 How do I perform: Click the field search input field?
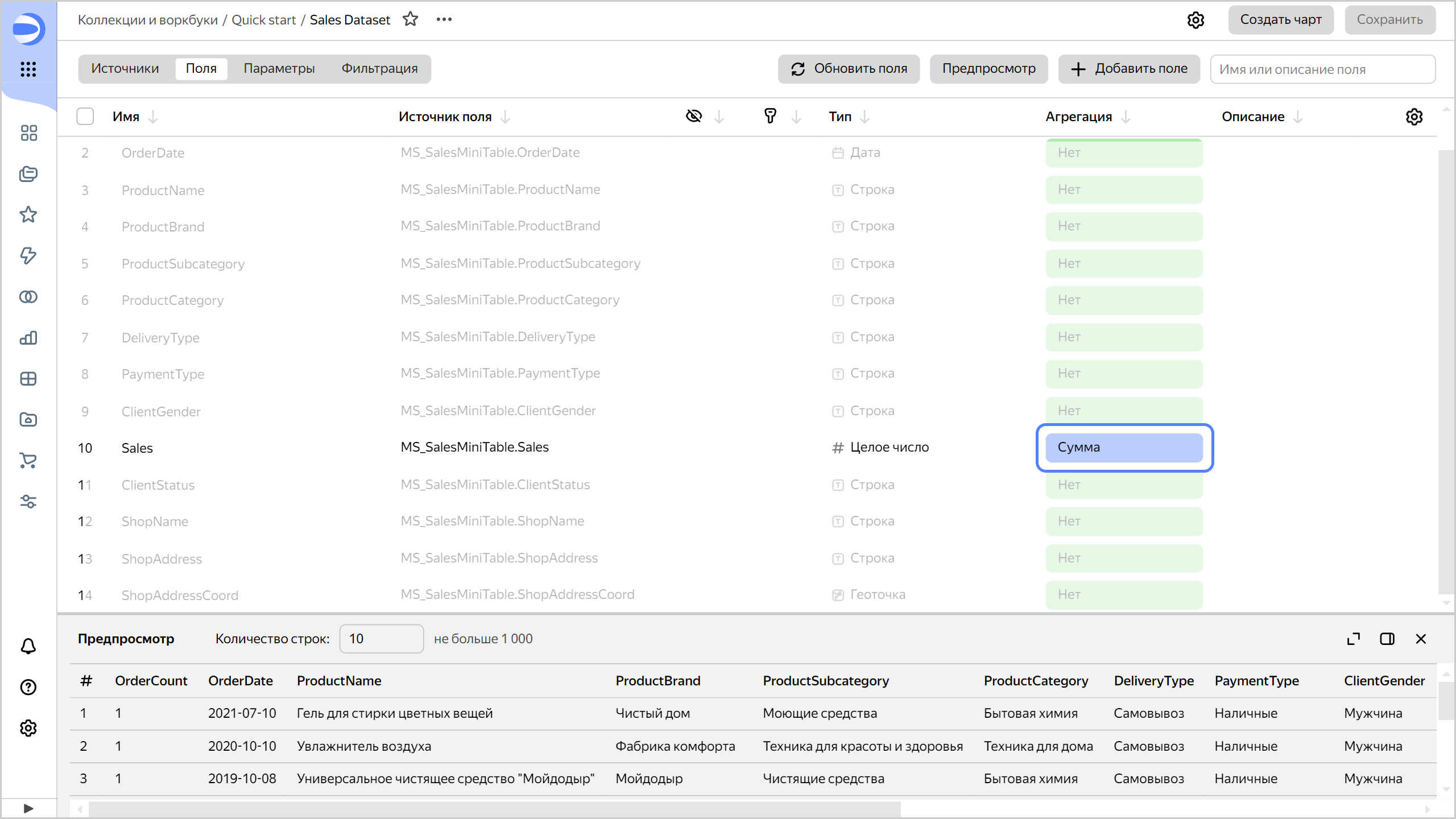click(x=1322, y=69)
